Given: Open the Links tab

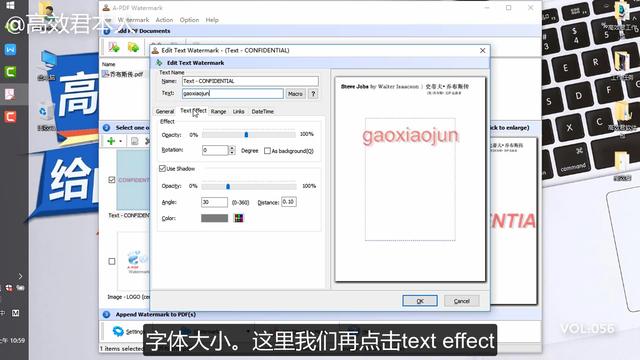Looking at the screenshot, I should (239, 111).
